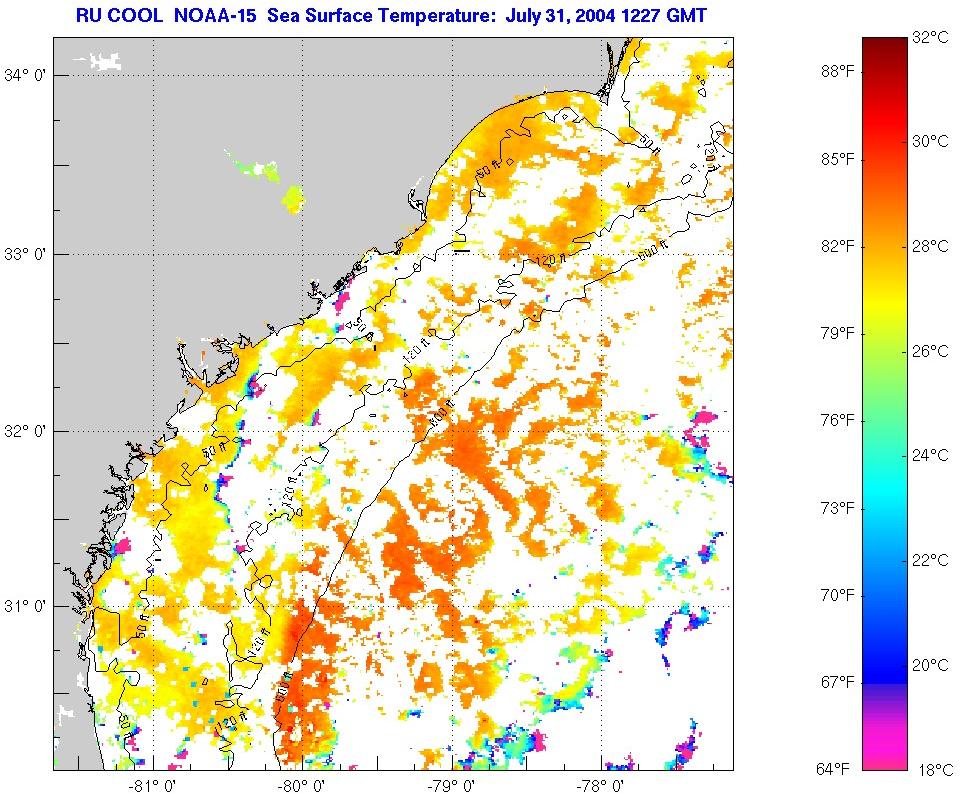960x793 pixels.
Task: Click the 88°F label on color scale
Action: coord(838,72)
